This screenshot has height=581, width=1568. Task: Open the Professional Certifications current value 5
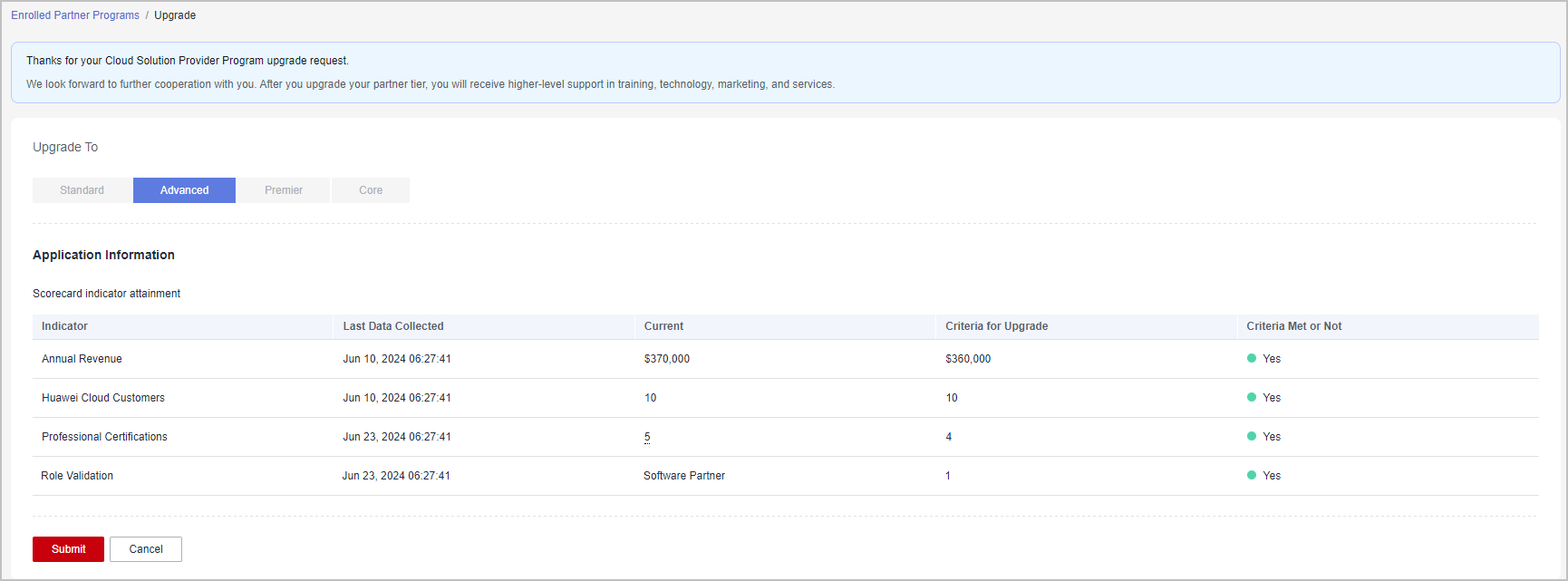[x=647, y=437]
